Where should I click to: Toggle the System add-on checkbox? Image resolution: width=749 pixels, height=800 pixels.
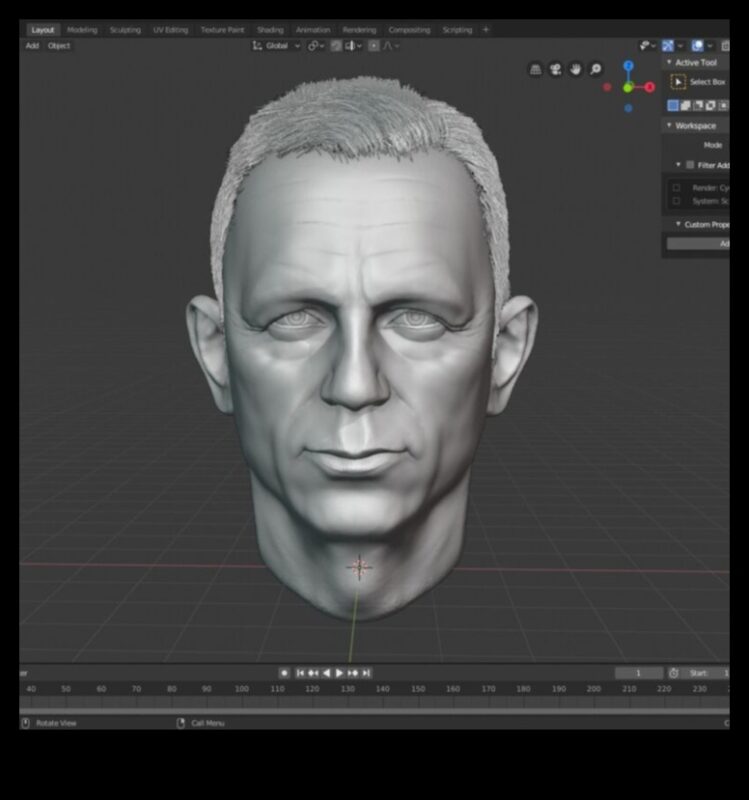tap(677, 201)
